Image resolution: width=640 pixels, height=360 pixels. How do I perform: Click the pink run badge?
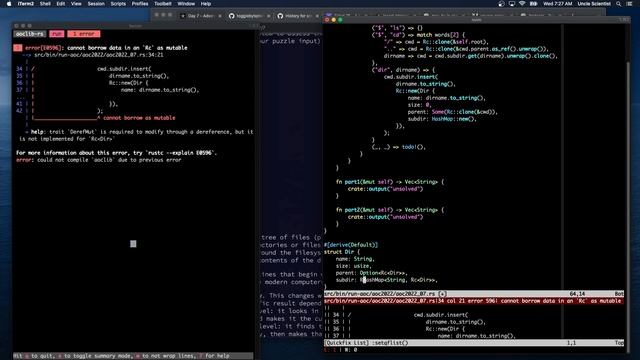57,34
